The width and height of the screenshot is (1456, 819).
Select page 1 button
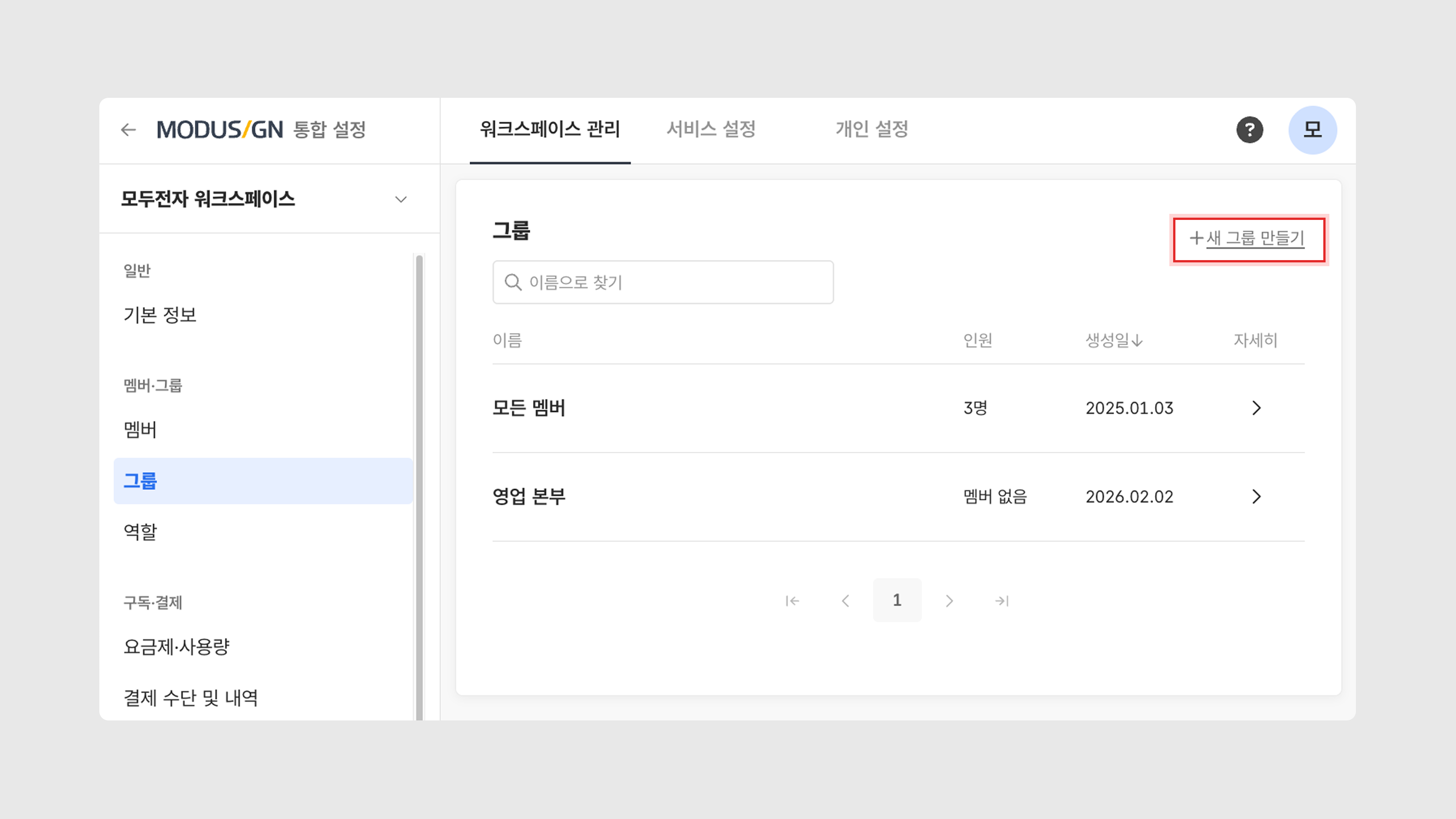pos(897,600)
